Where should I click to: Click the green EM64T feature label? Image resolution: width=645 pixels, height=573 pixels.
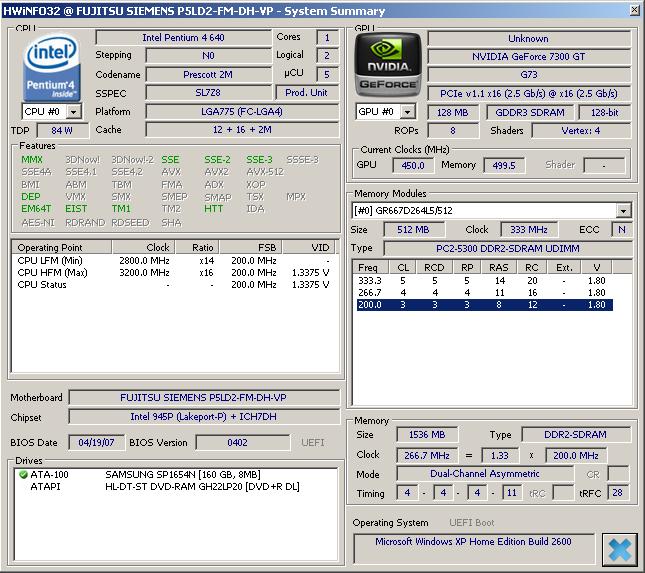(x=36, y=209)
